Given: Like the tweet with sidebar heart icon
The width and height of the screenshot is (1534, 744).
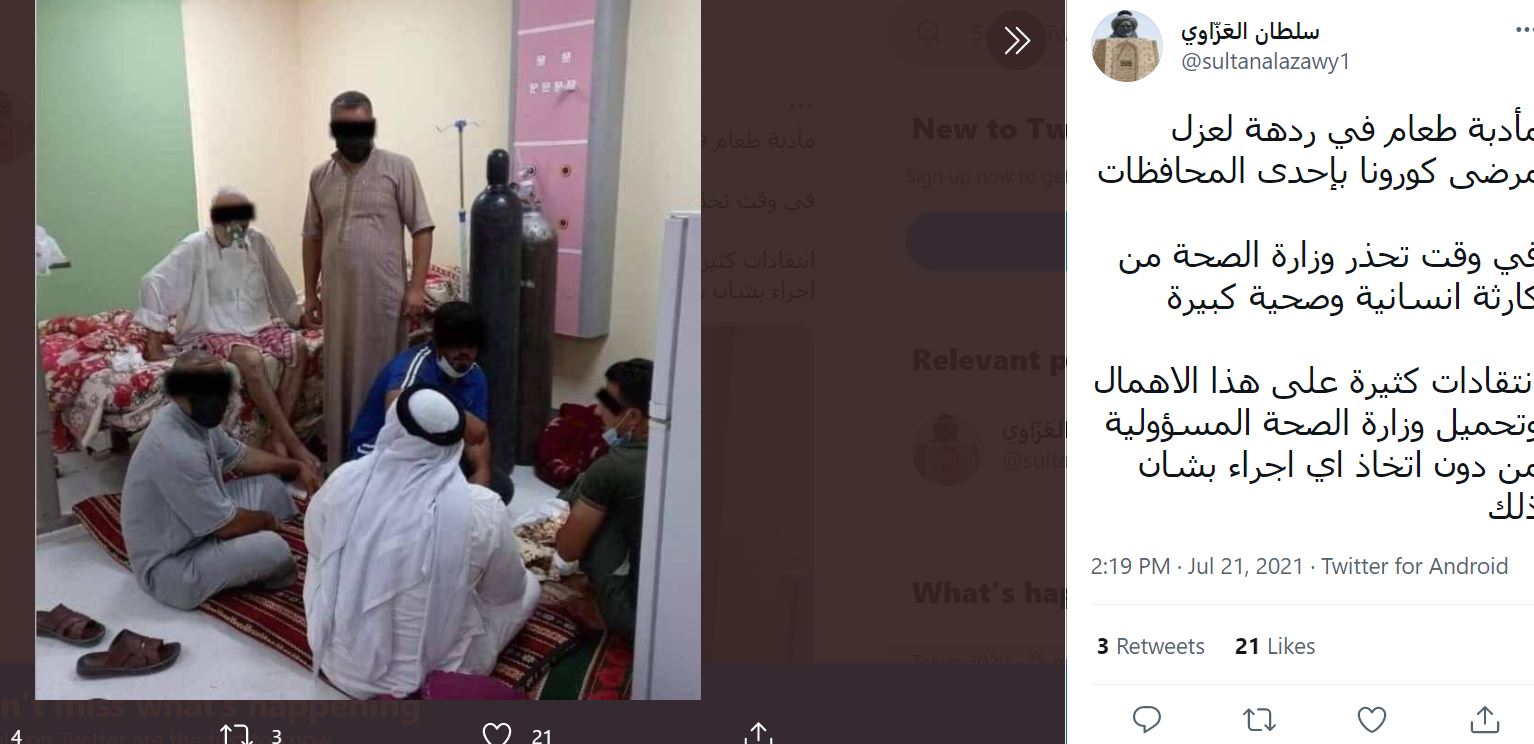Looking at the screenshot, I should click(1372, 719).
